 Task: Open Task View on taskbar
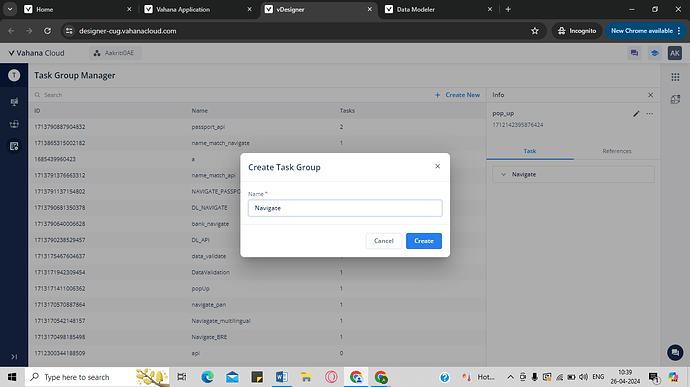tap(182, 377)
